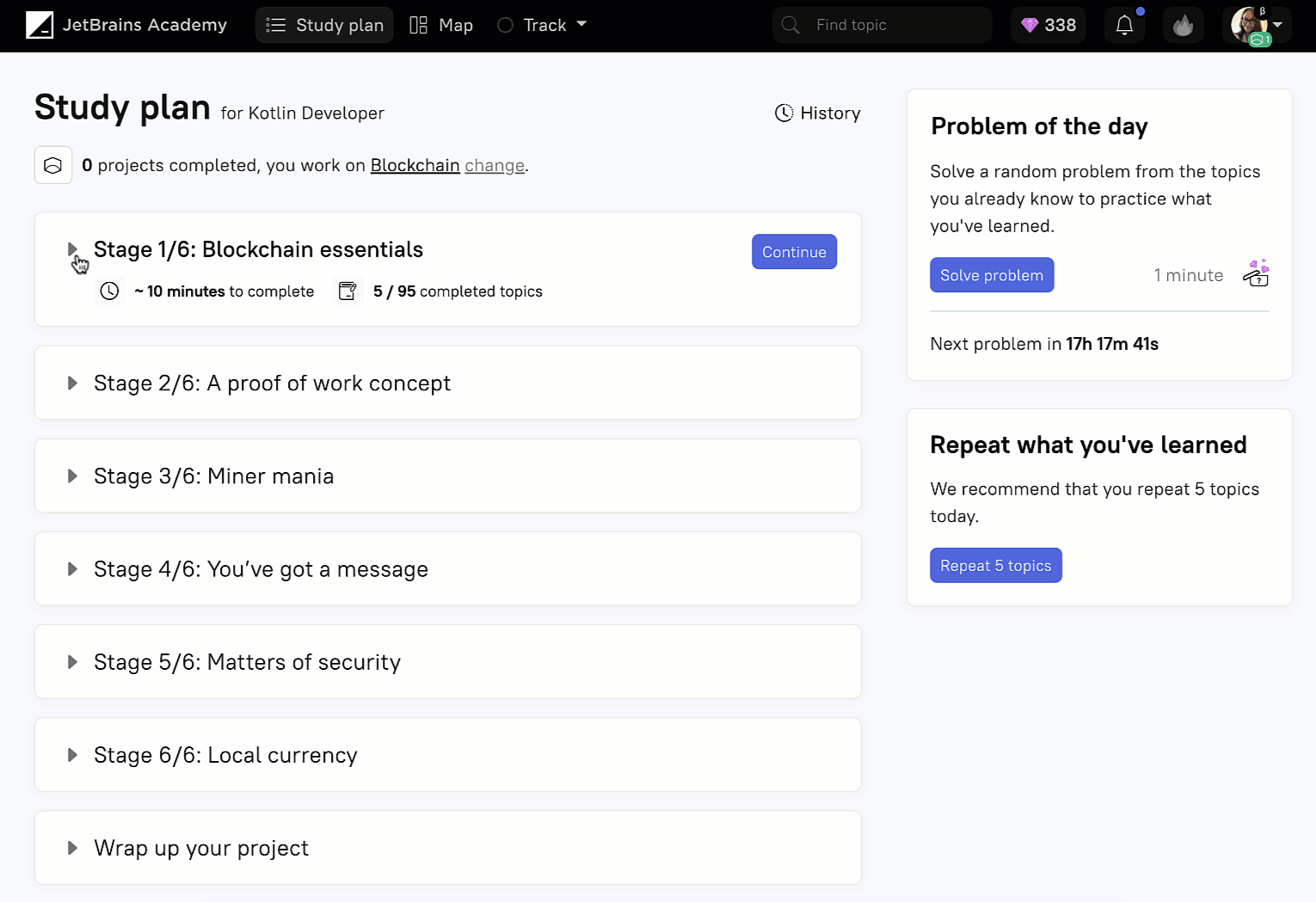
Task: Open the Track menu
Action: (542, 25)
